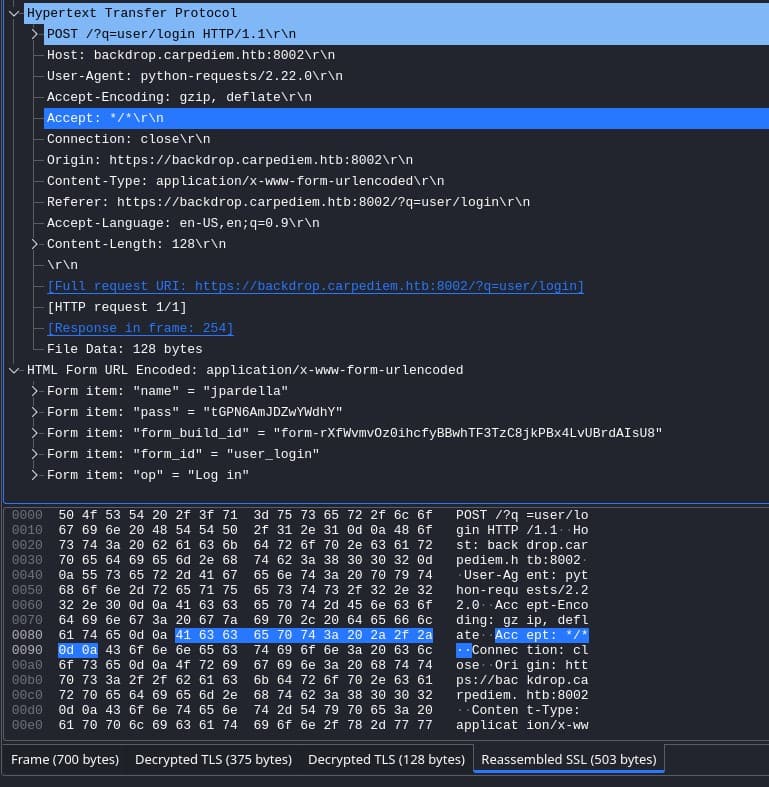769x787 pixels.
Task: Expand Form item "name" = "jpardella"
Action: coord(35,391)
